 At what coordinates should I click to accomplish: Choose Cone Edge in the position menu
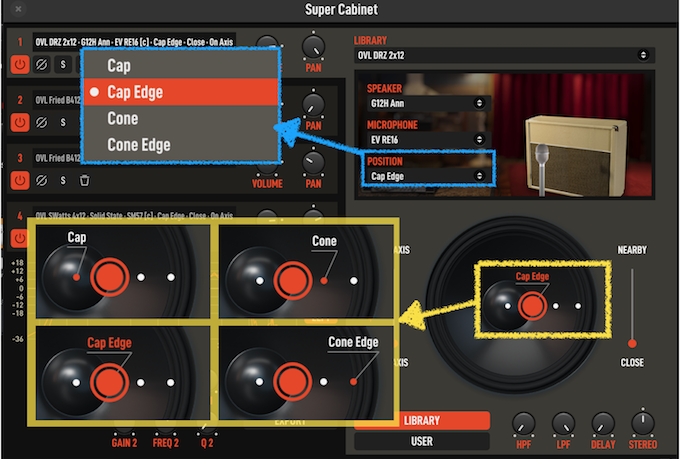pyautogui.click(x=181, y=145)
